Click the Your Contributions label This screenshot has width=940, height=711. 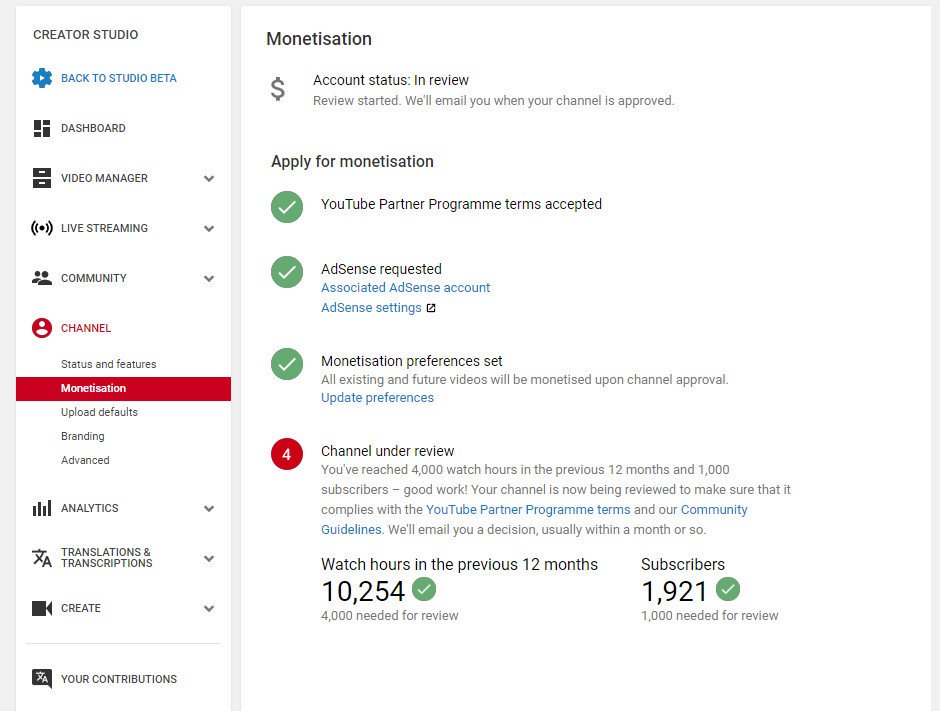119,679
